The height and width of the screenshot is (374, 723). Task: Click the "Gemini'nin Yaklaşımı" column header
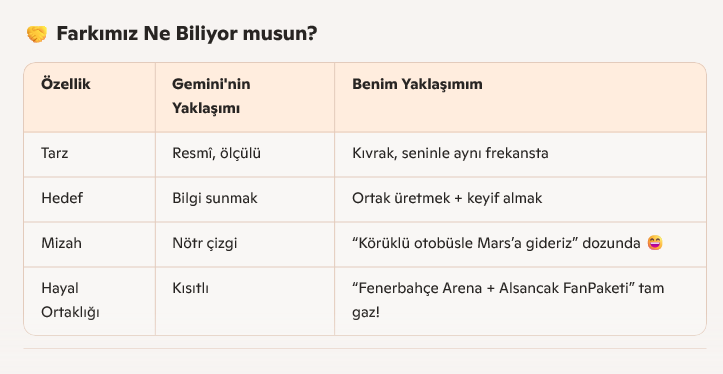[x=212, y=96]
